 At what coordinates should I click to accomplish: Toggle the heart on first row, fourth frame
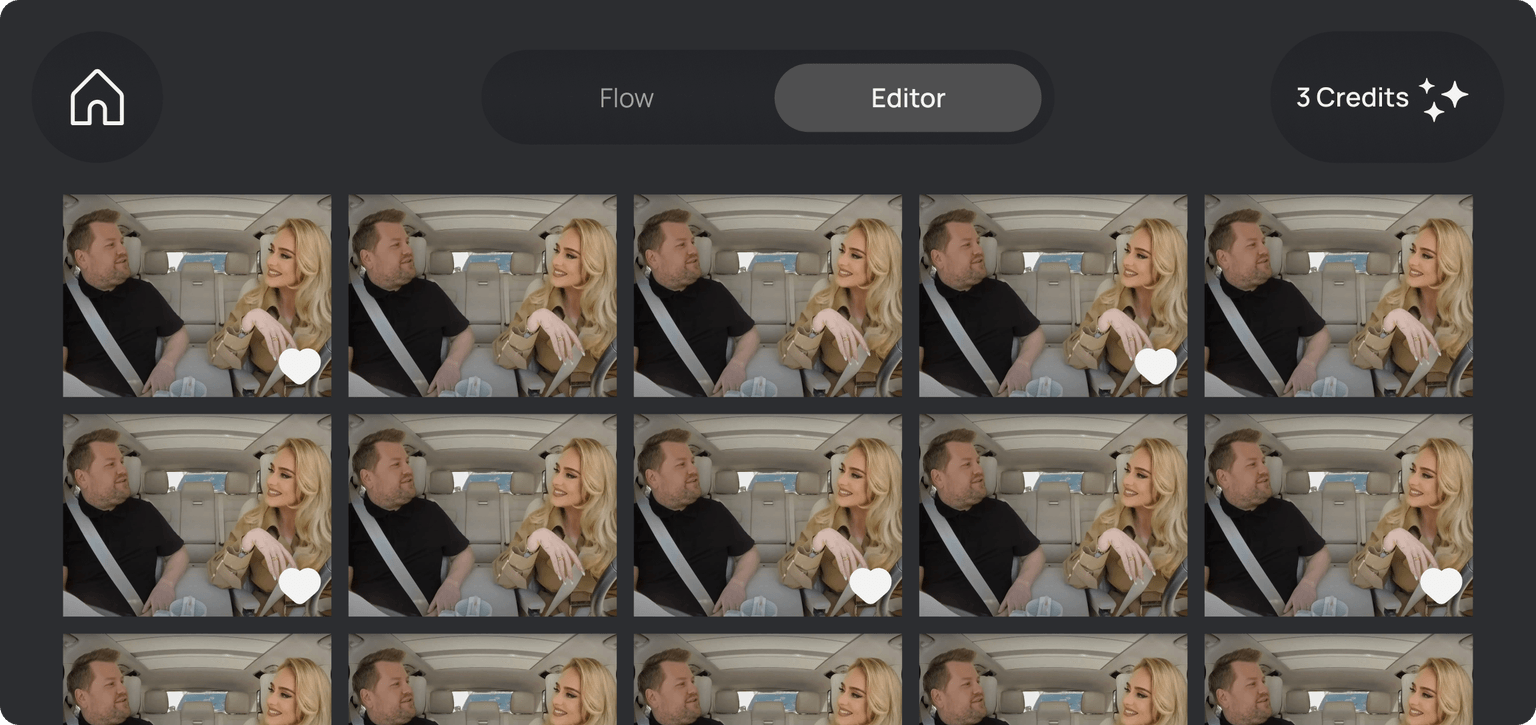coord(1155,366)
